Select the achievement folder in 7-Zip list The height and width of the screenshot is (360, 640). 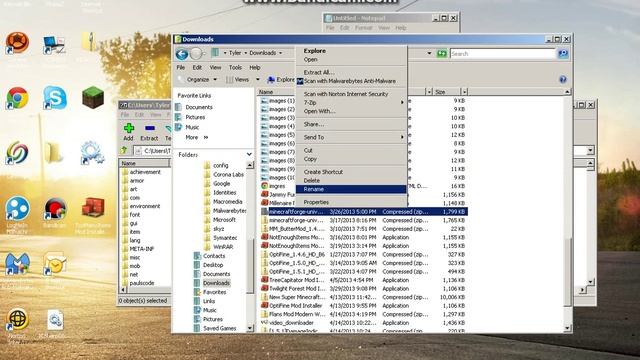(x=145, y=172)
